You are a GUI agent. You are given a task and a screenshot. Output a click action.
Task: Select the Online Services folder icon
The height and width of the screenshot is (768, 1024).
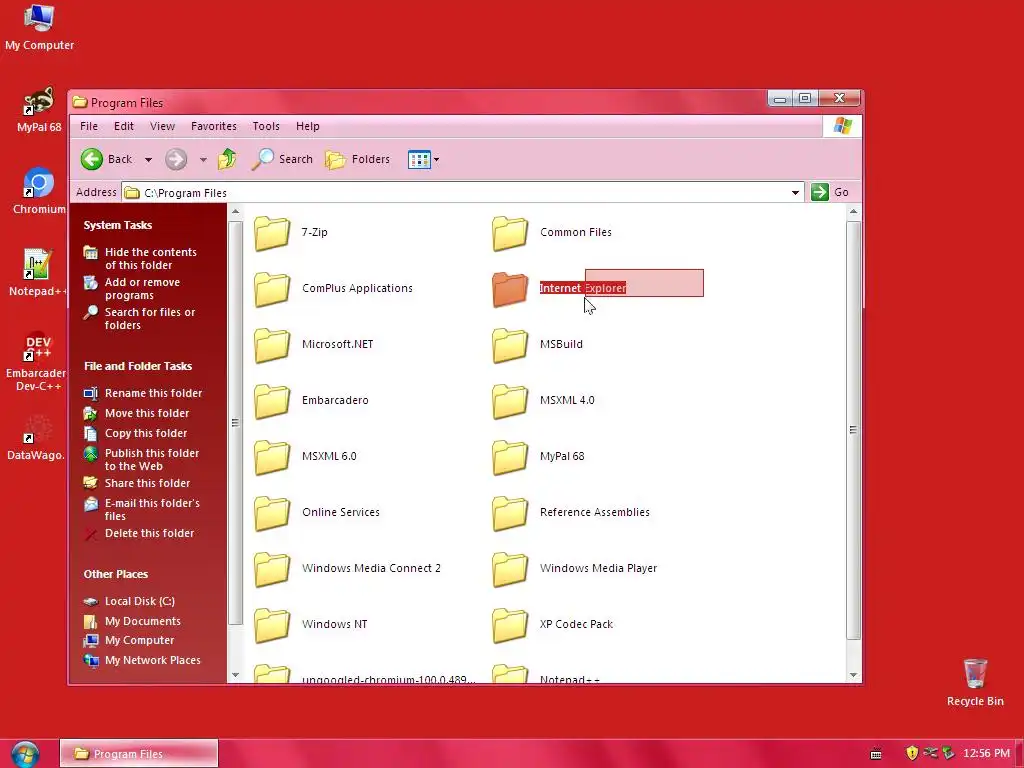click(272, 513)
